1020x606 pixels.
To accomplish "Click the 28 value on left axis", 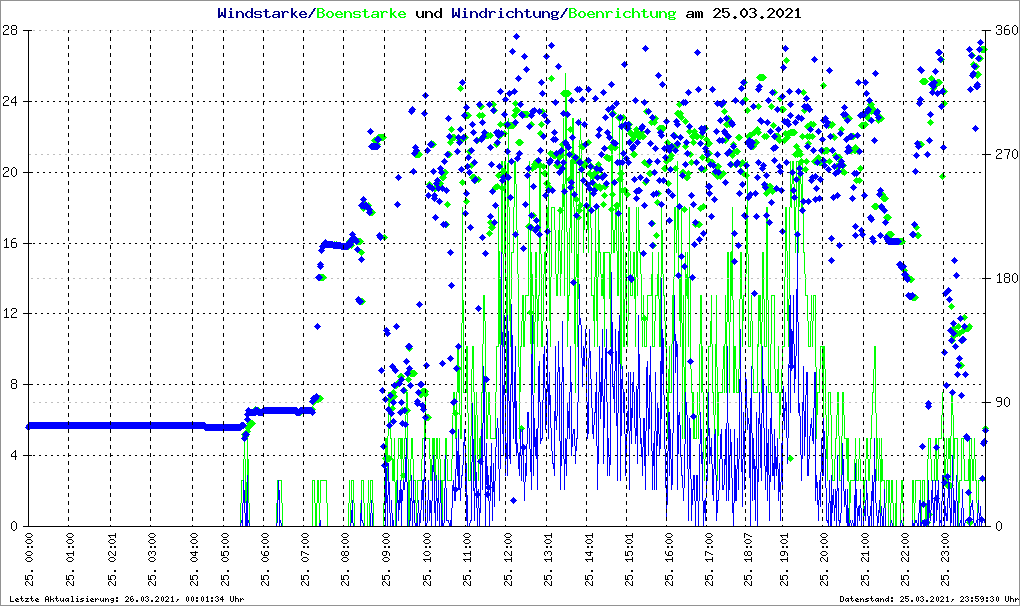I will (13, 31).
